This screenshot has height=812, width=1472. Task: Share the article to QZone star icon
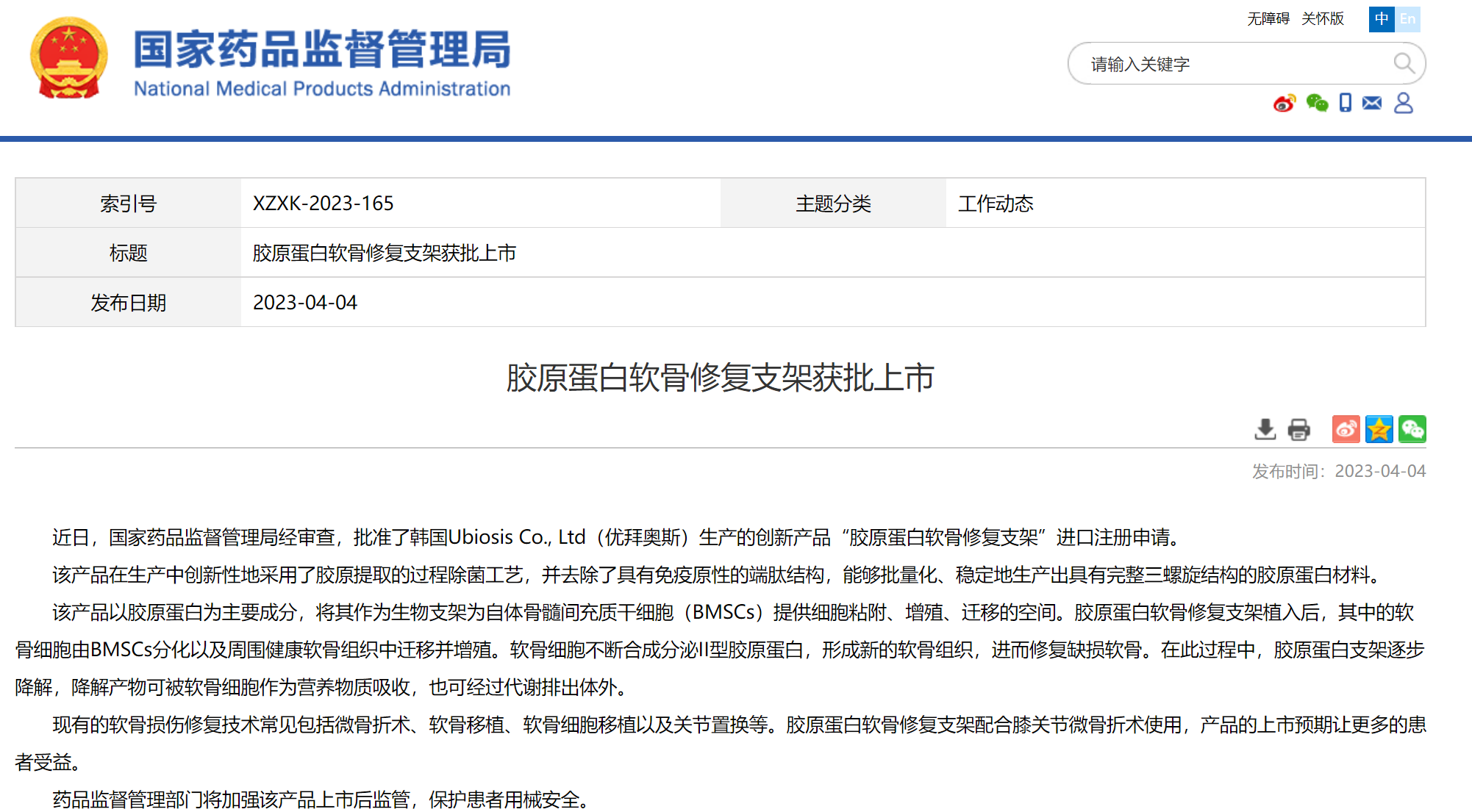(1379, 429)
